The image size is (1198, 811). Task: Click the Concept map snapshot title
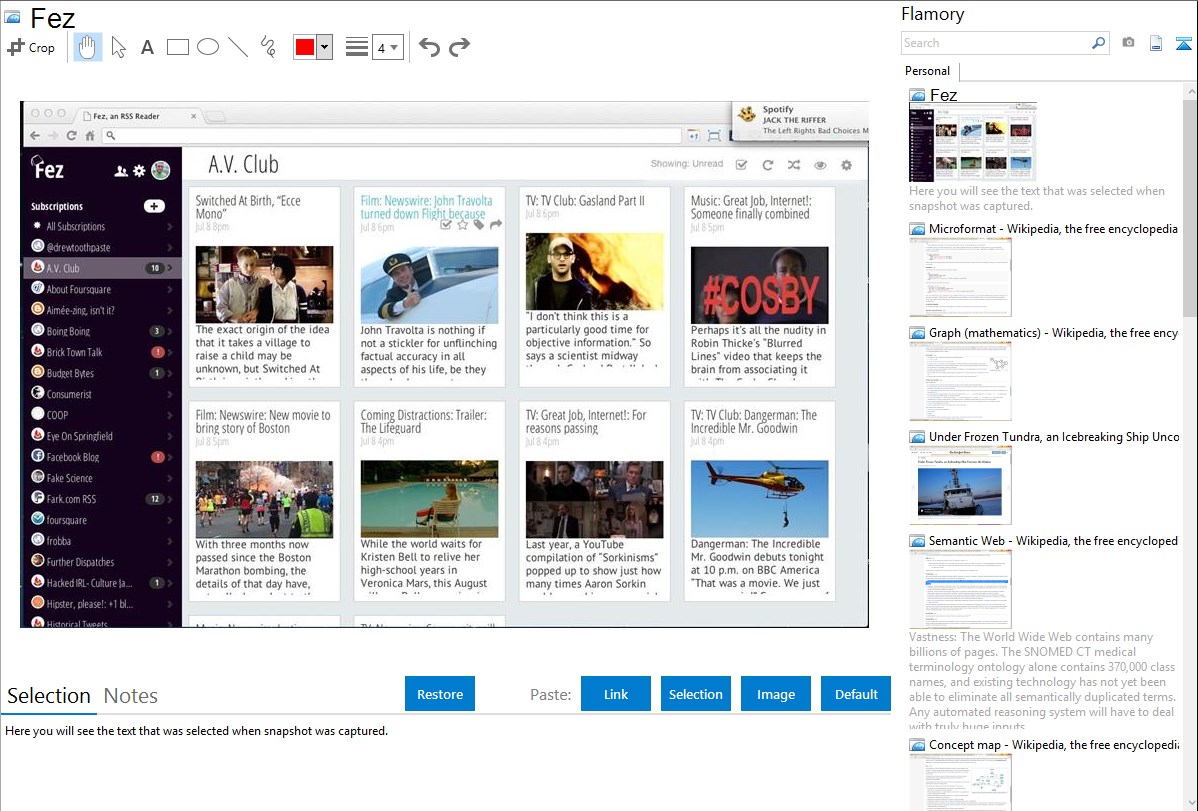tap(1053, 745)
